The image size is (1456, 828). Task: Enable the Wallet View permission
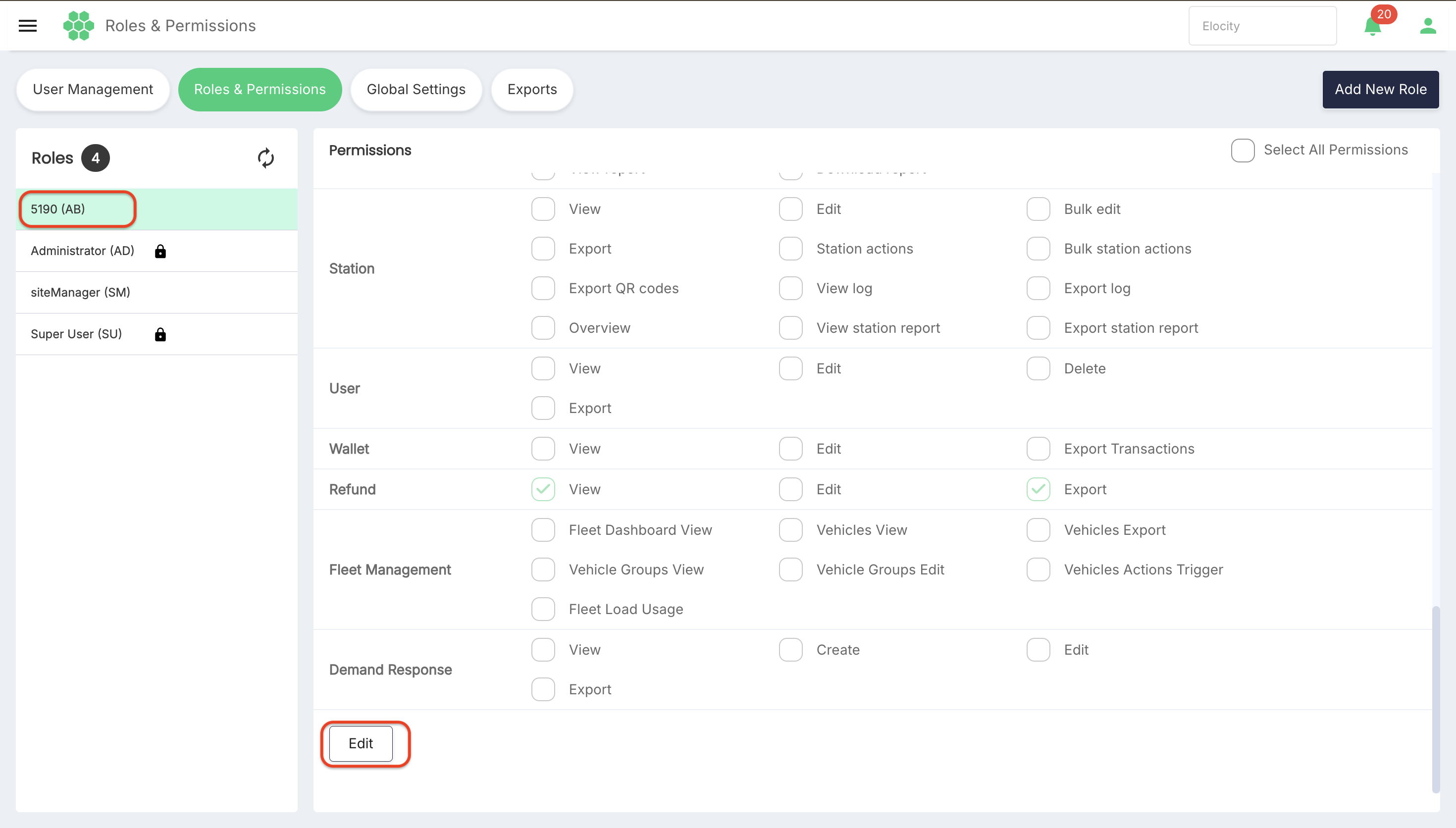[543, 449]
